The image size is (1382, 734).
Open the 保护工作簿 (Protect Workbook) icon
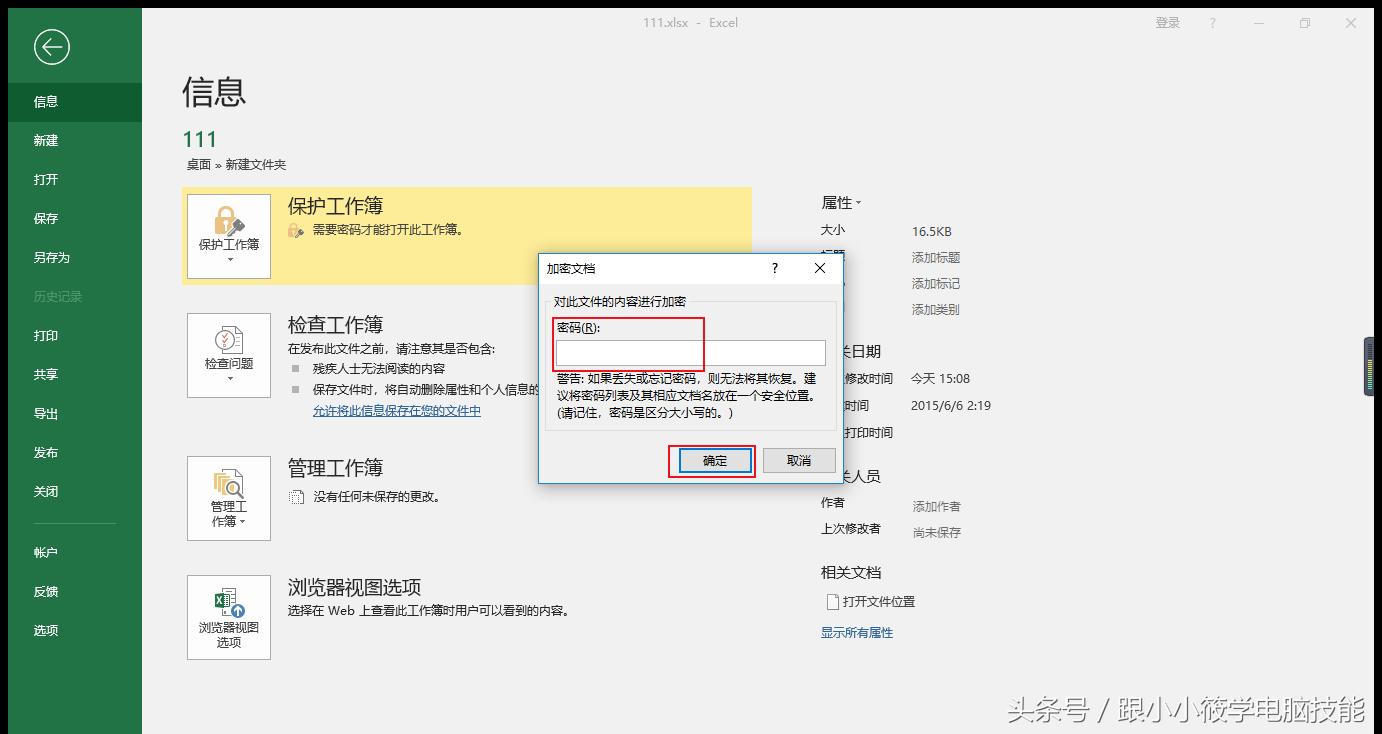pos(228,228)
